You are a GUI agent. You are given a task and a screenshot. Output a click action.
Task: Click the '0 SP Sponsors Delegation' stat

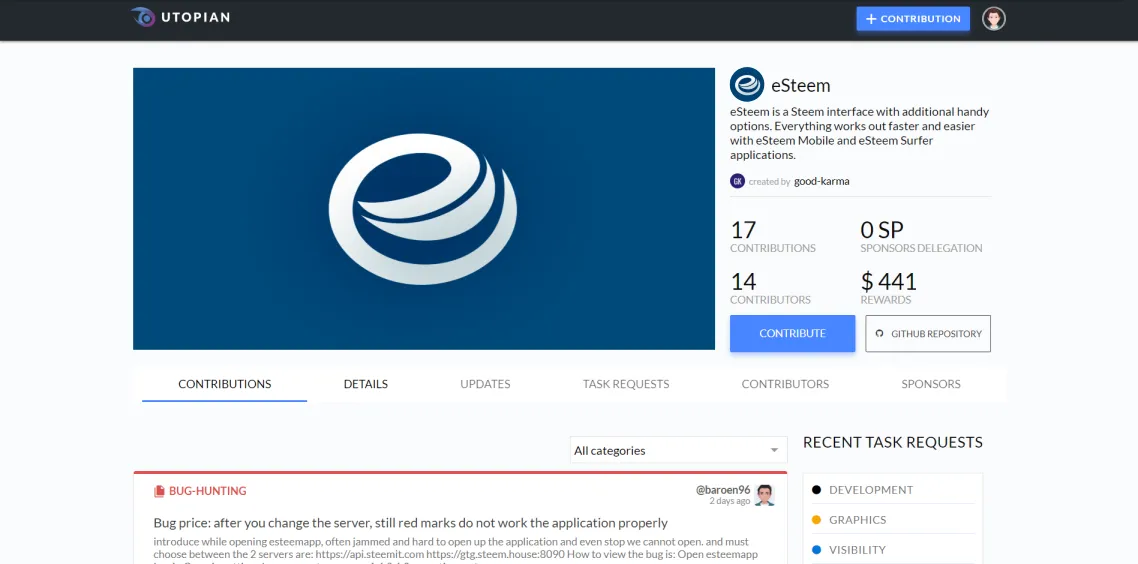tap(922, 237)
